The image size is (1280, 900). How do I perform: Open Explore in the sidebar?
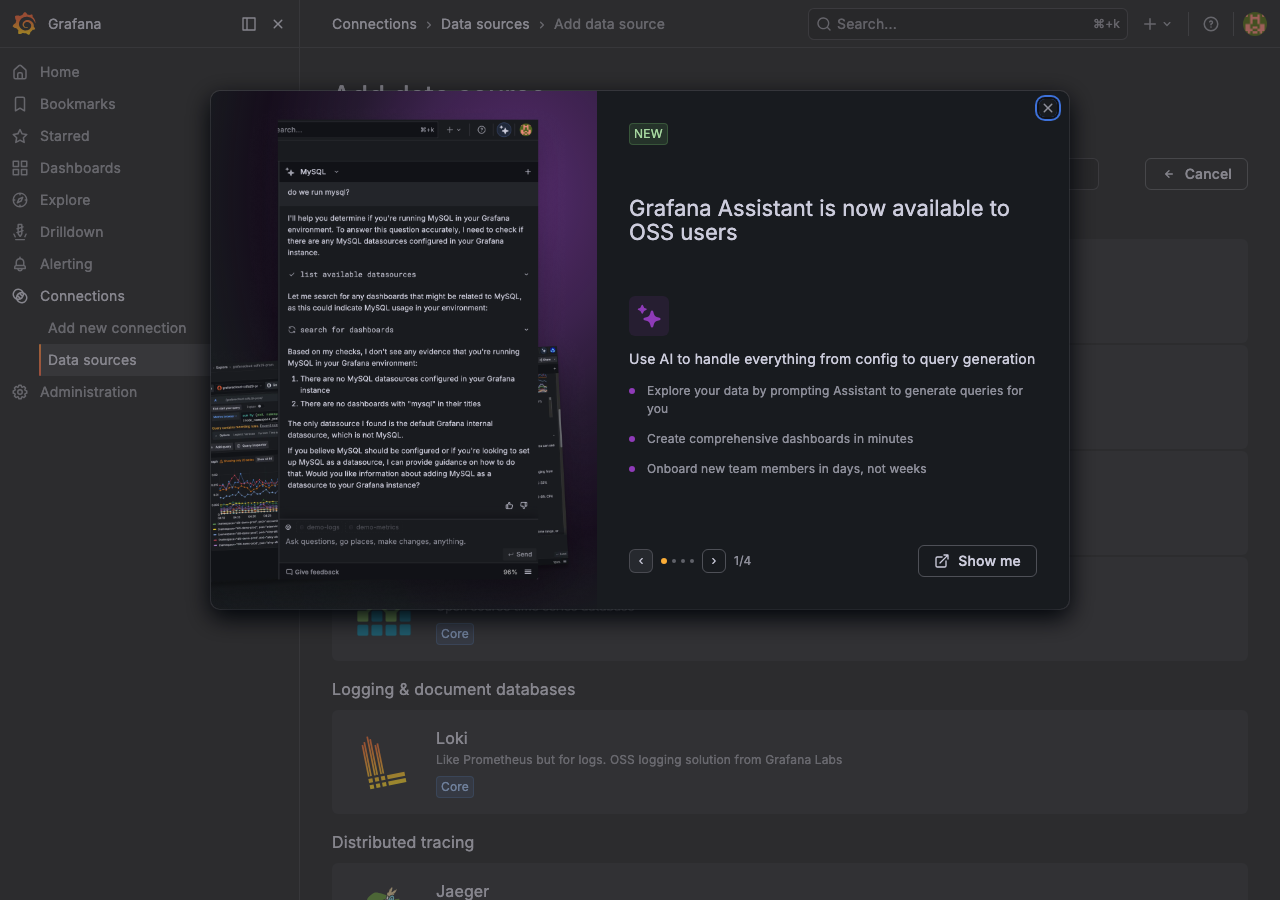tap(65, 200)
